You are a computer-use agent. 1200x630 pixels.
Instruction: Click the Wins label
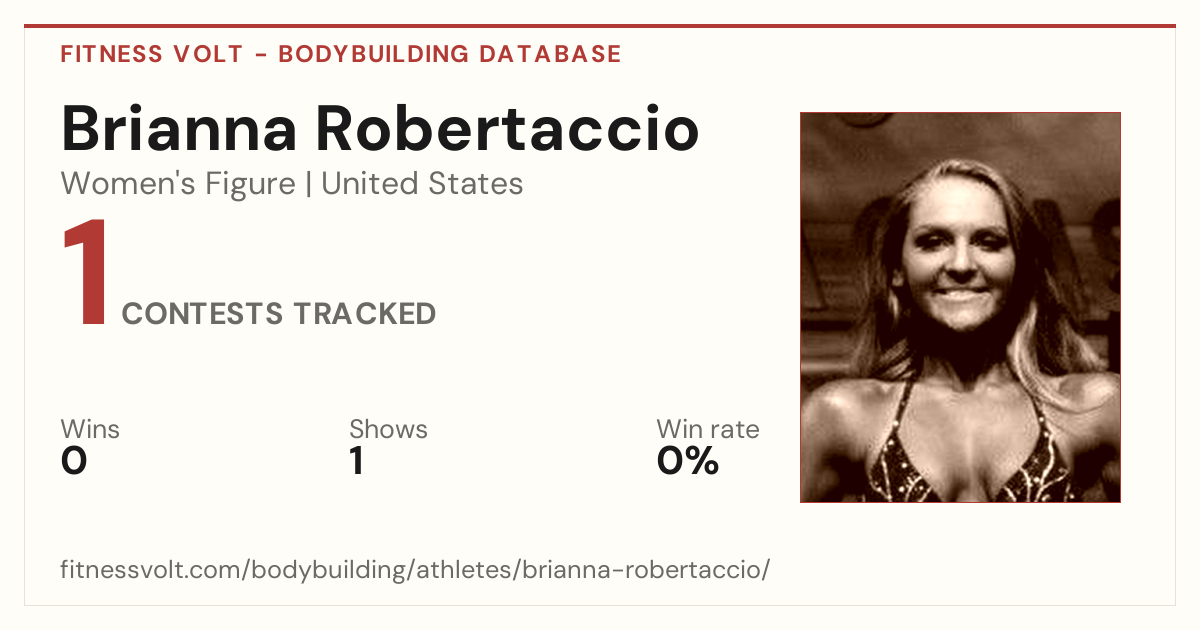tap(90, 429)
